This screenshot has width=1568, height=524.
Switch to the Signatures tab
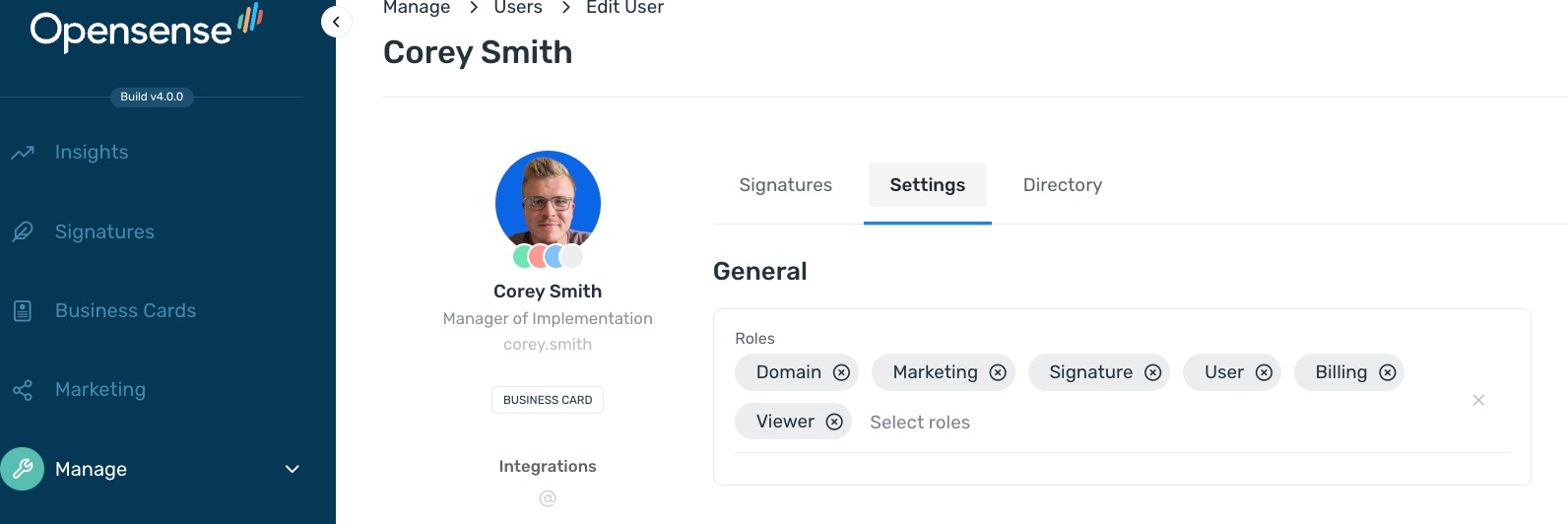[786, 185]
